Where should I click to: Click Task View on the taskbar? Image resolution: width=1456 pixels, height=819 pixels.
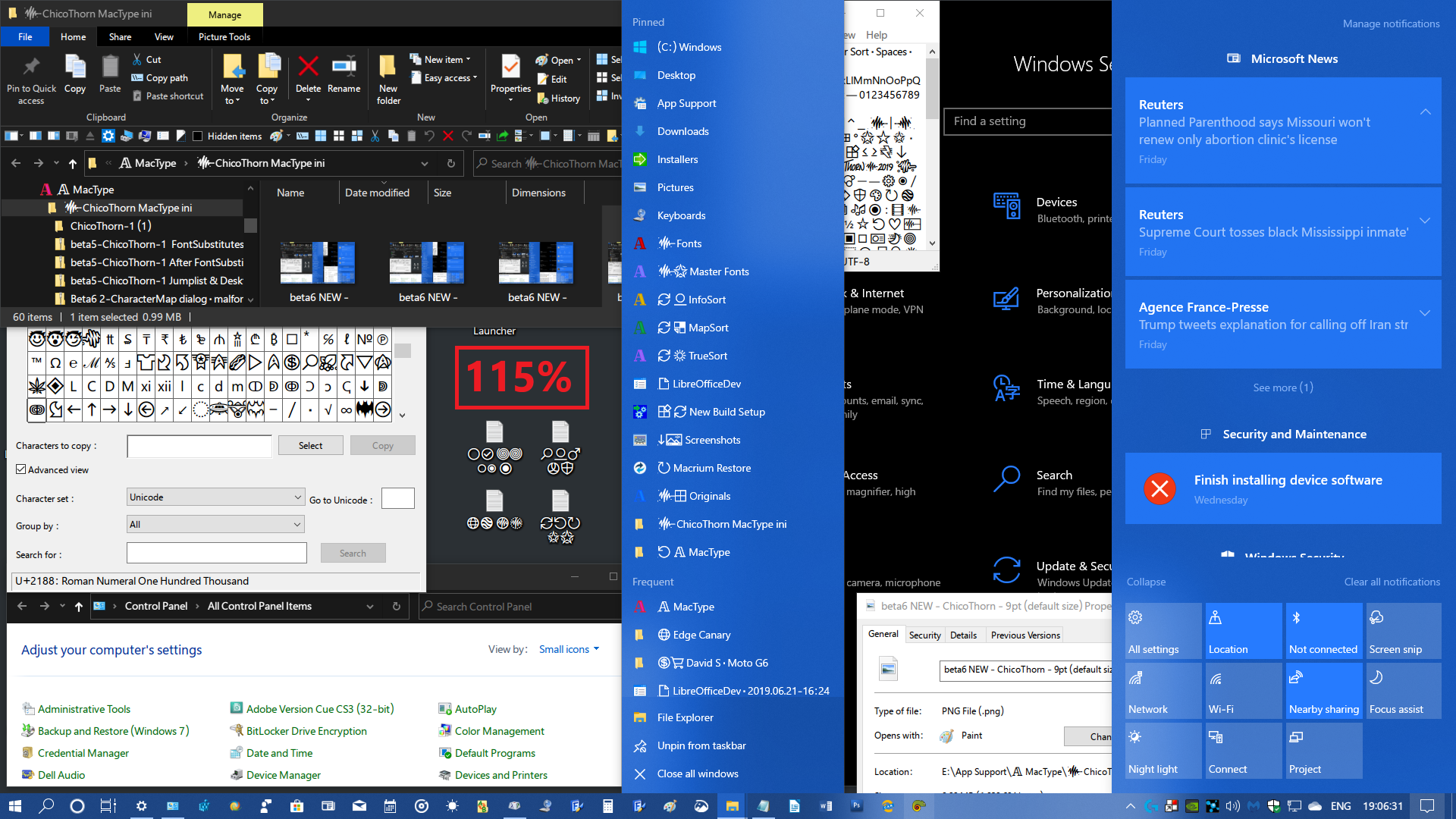tap(108, 806)
